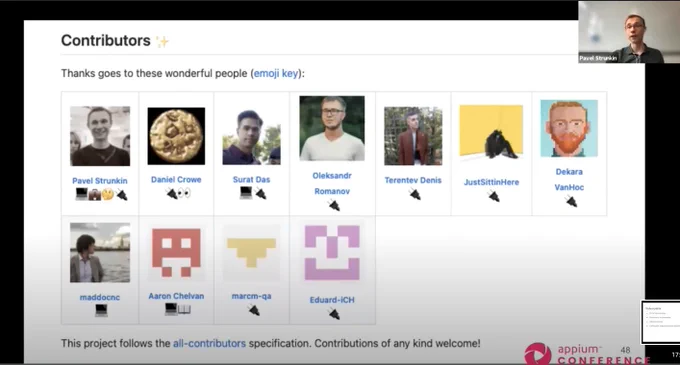Click plug emoji under marcm-qa

[254, 310]
